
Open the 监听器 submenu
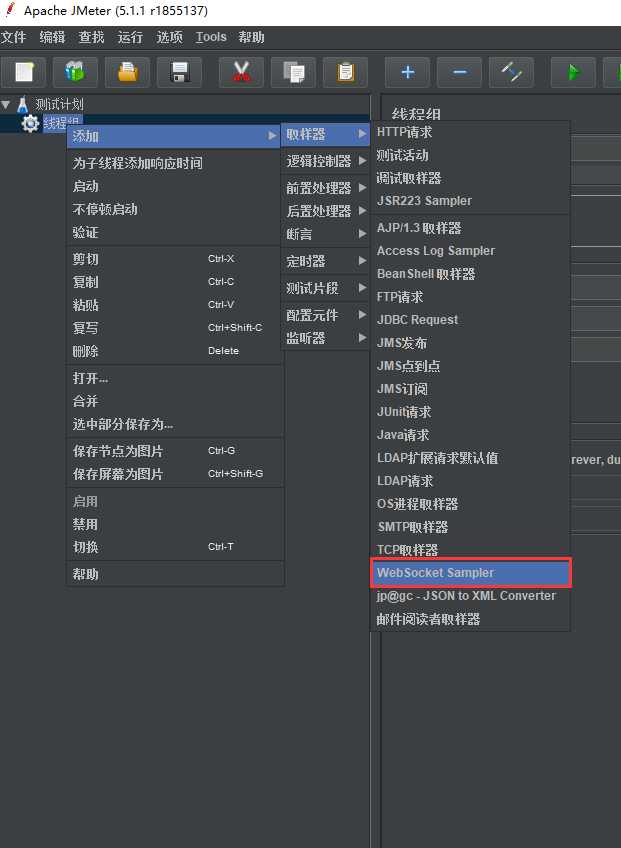(326, 338)
